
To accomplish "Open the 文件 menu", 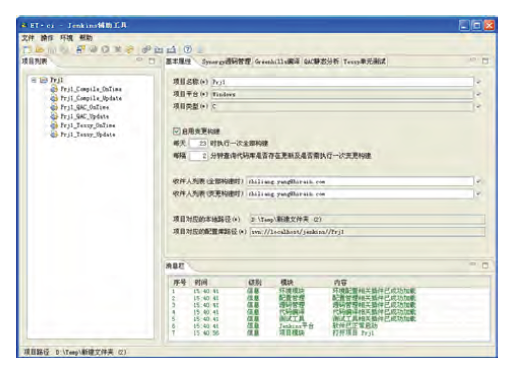I will [x=28, y=38].
